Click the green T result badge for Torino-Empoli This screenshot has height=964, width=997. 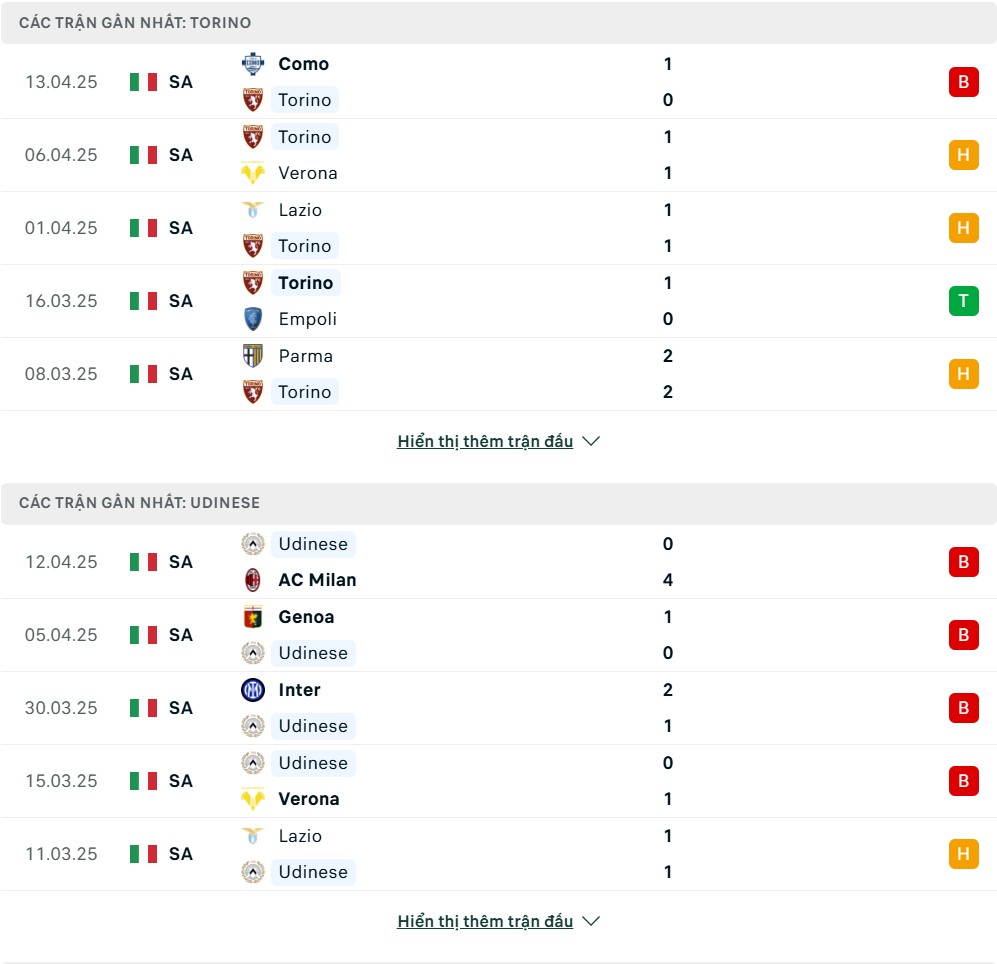click(x=963, y=301)
